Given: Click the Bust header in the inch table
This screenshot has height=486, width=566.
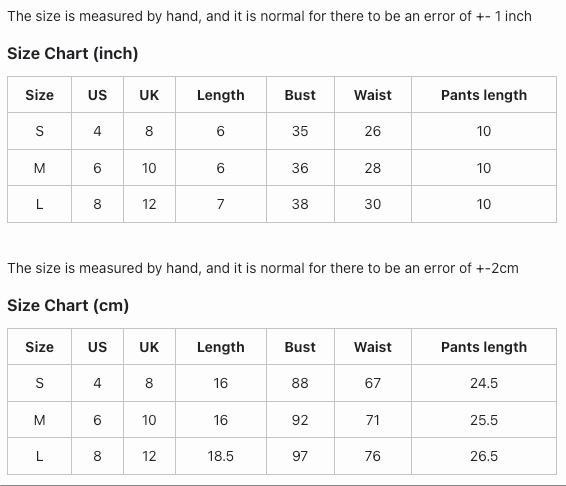Looking at the screenshot, I should [x=300, y=95].
